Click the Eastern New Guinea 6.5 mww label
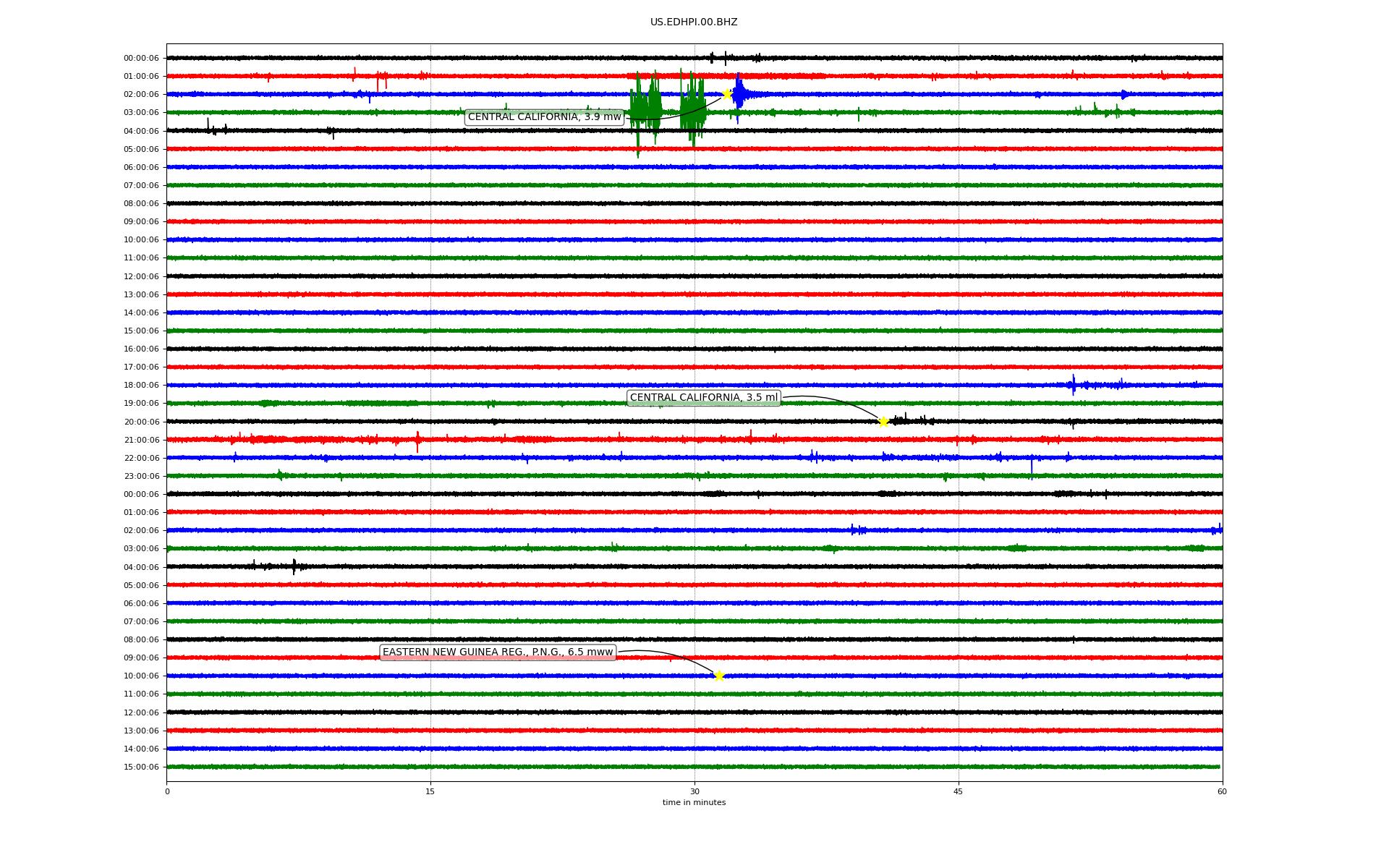 [498, 652]
